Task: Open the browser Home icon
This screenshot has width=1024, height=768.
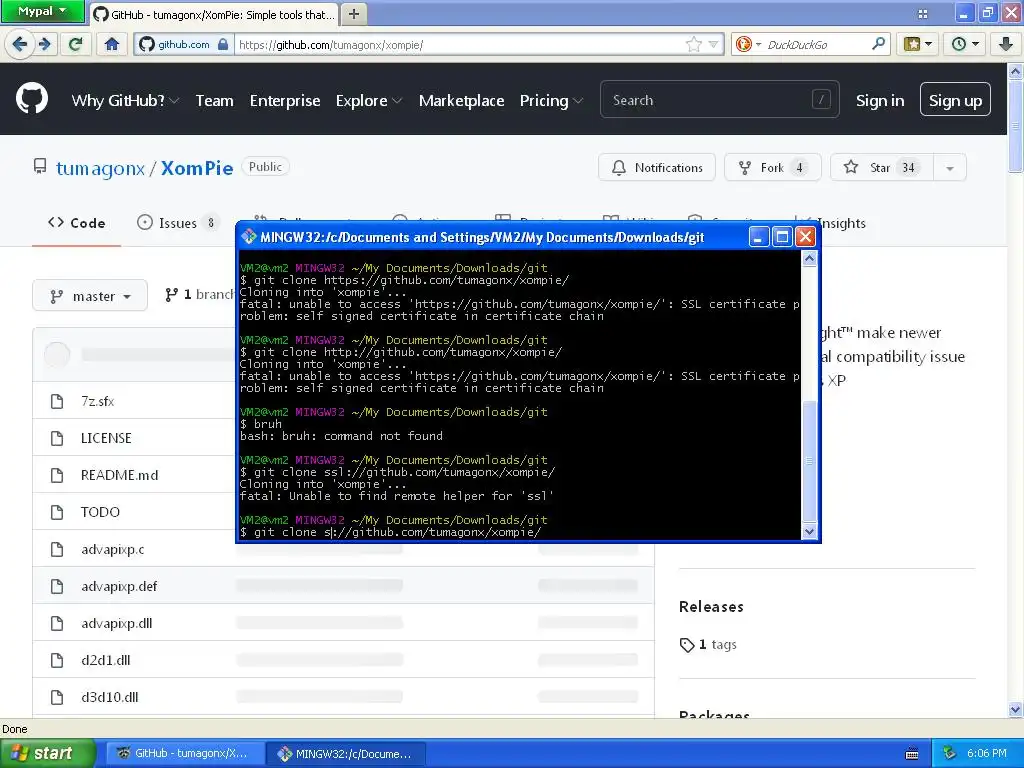Action: (x=112, y=44)
